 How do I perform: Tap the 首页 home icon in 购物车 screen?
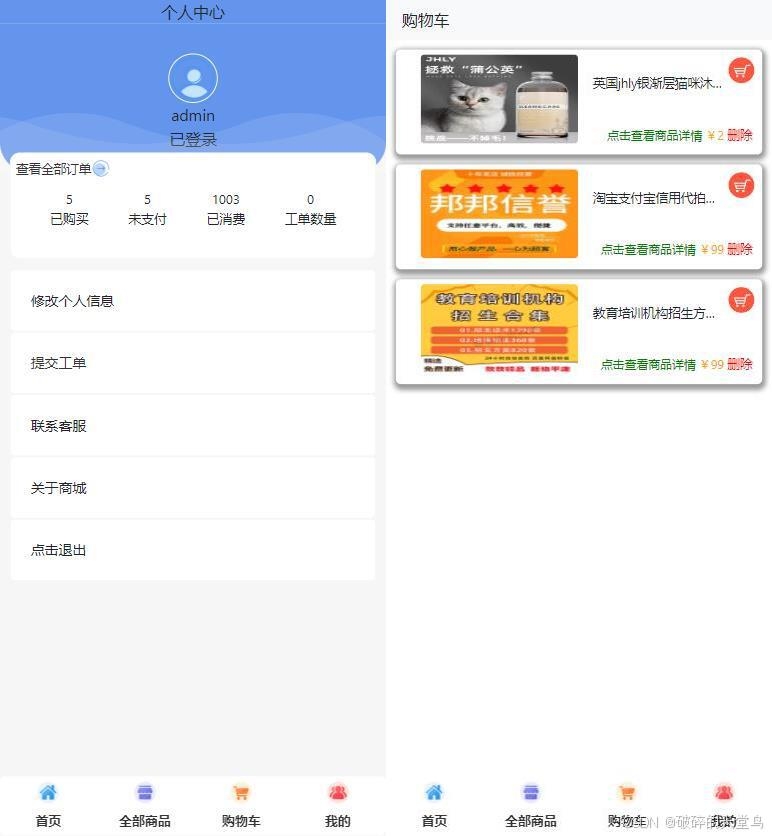tap(434, 793)
